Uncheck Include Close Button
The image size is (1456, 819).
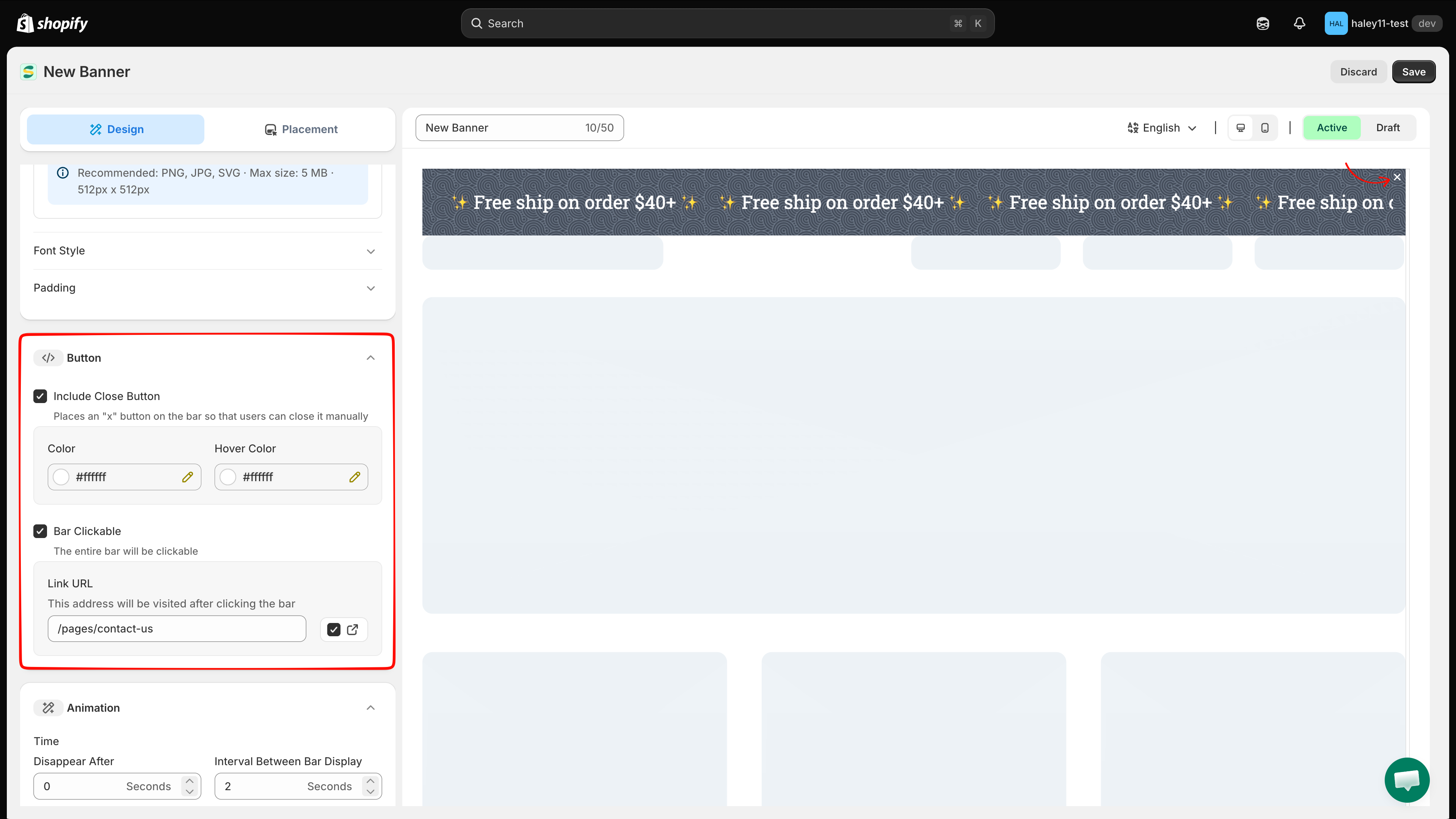click(40, 396)
